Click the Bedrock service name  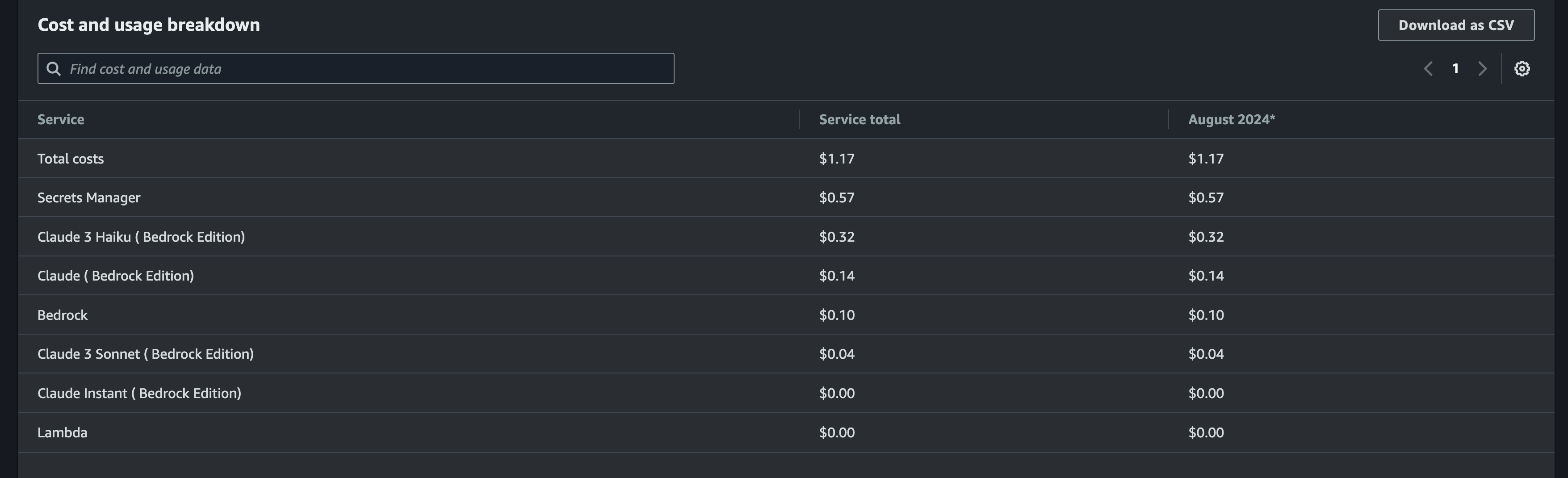(63, 315)
